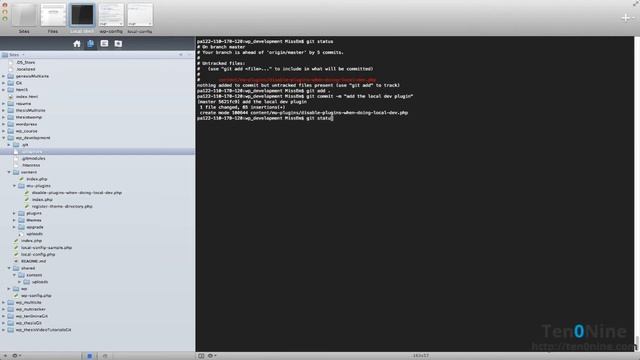Select index.php inside mu-plugins

coord(42,200)
